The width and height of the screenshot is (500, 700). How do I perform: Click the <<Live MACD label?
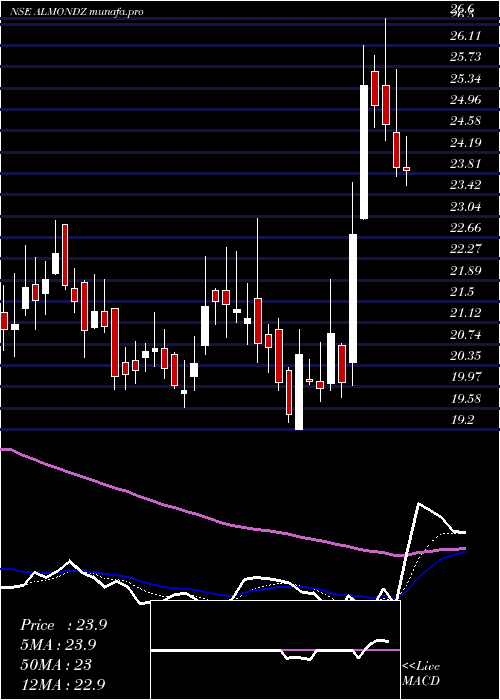point(421,674)
